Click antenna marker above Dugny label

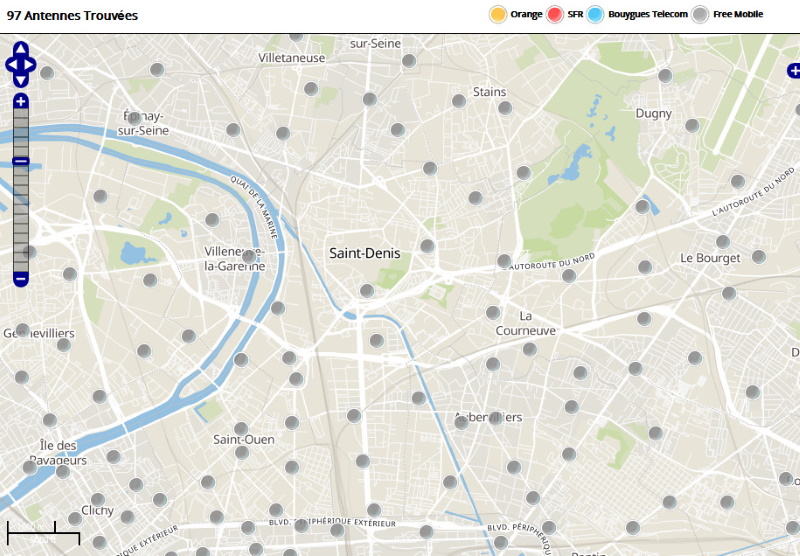tap(665, 76)
